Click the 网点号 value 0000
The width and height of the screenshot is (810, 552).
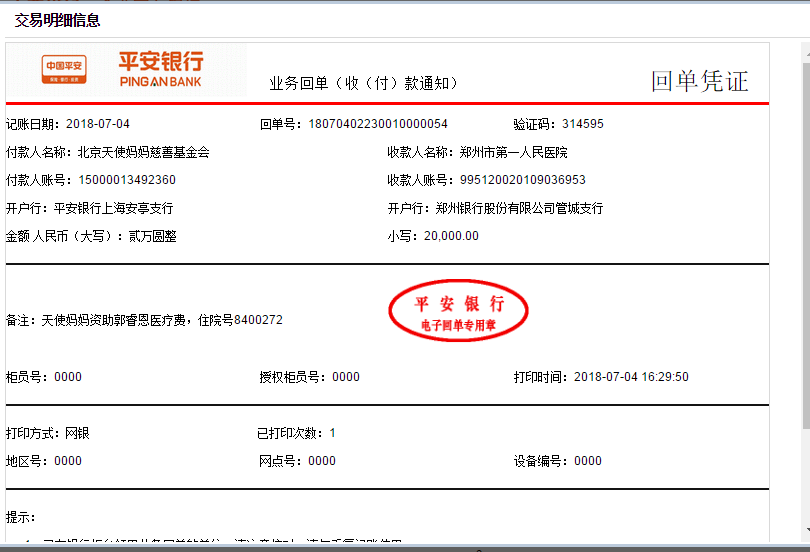[322, 461]
